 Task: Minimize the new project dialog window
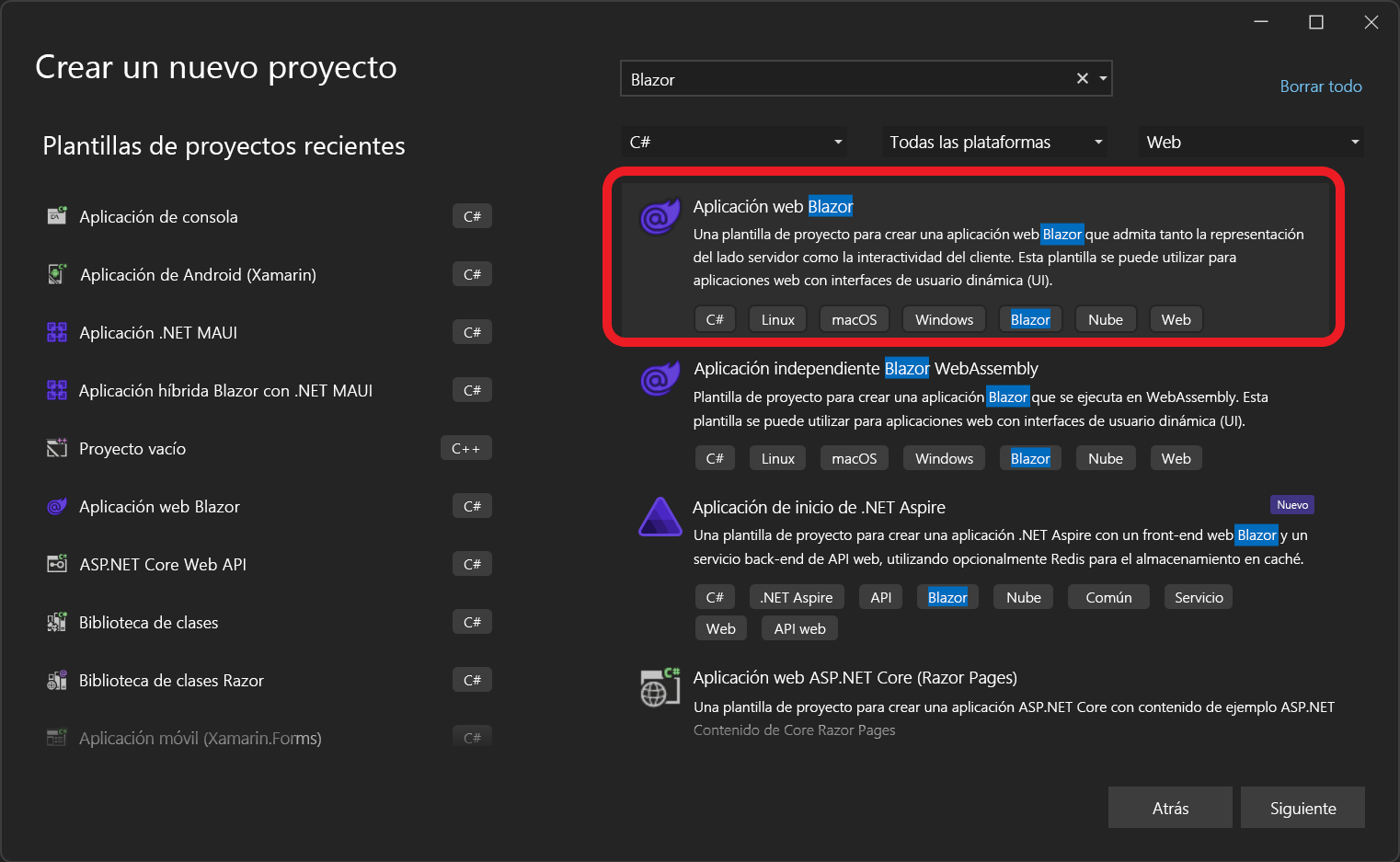point(1261,22)
